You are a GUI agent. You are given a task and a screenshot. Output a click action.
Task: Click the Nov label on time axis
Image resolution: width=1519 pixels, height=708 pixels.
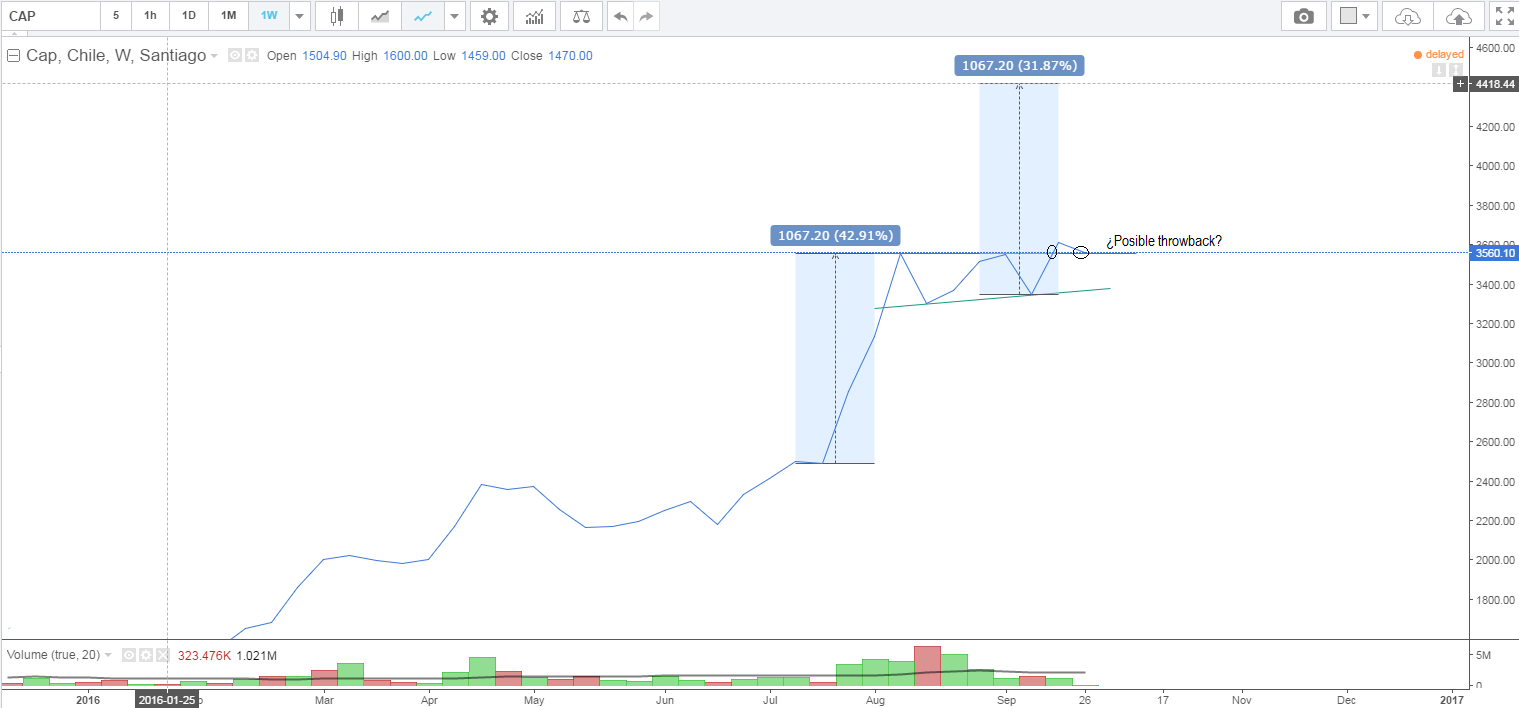click(1242, 699)
